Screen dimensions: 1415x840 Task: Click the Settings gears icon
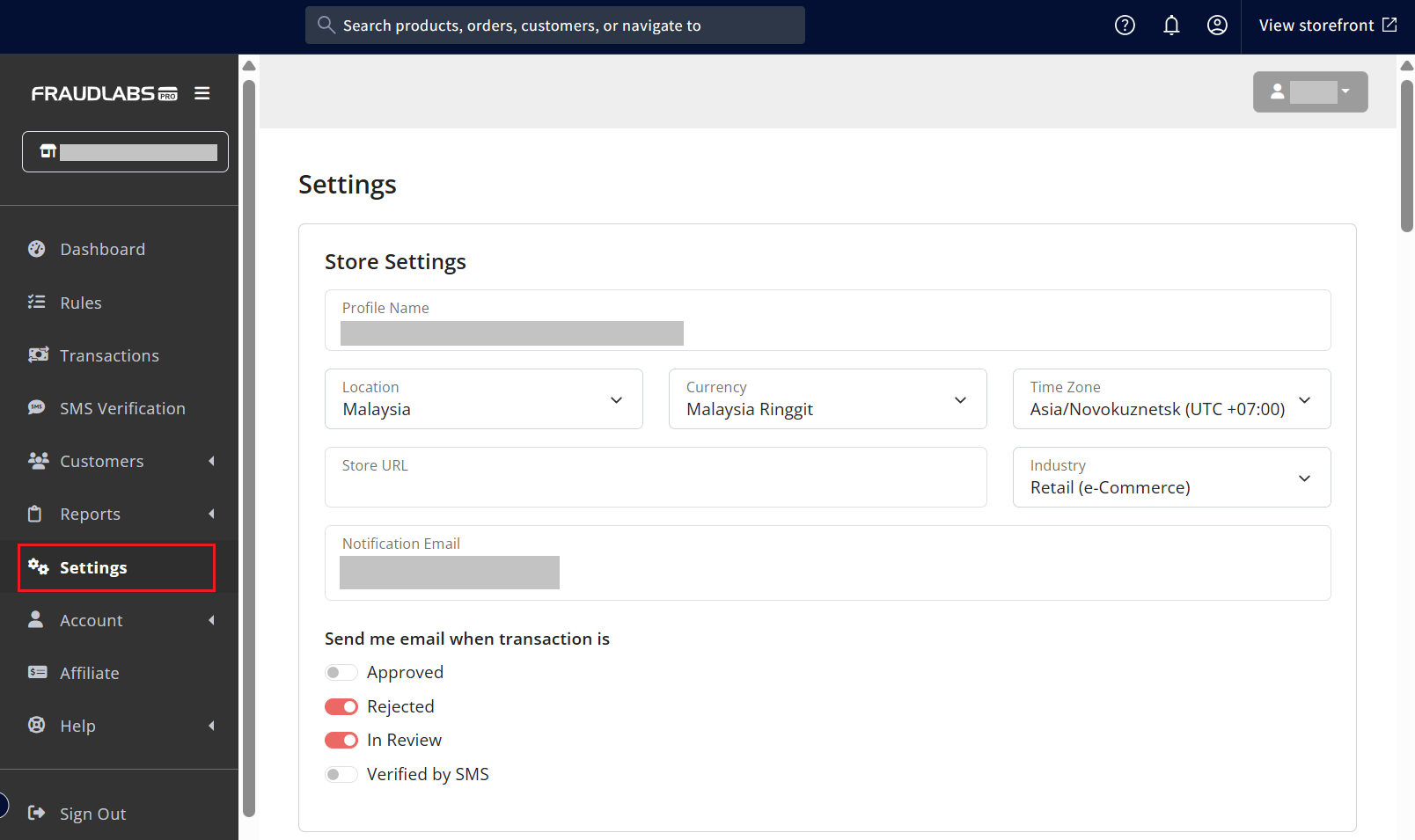(38, 566)
